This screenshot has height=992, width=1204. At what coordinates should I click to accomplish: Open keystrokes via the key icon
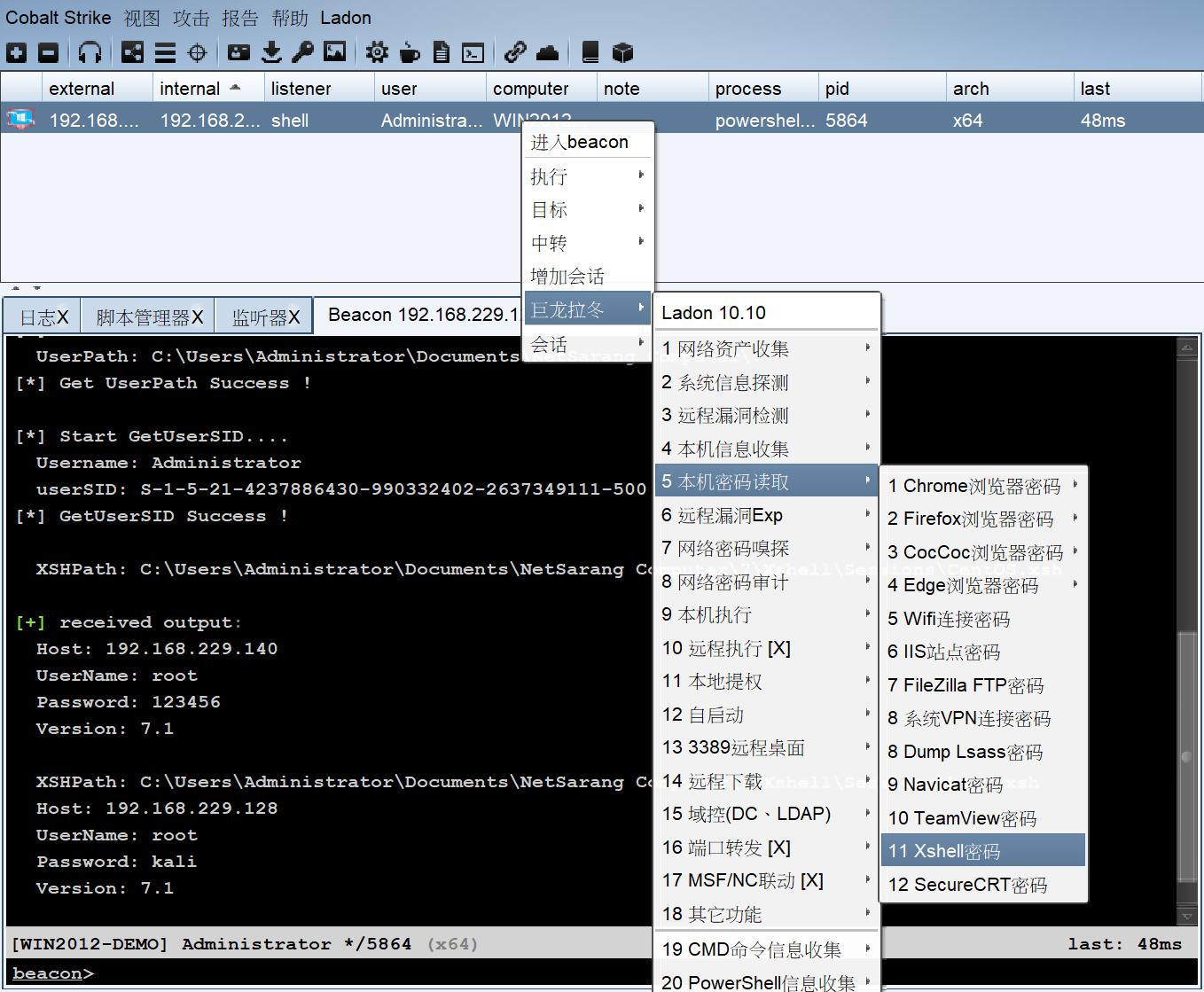click(303, 53)
